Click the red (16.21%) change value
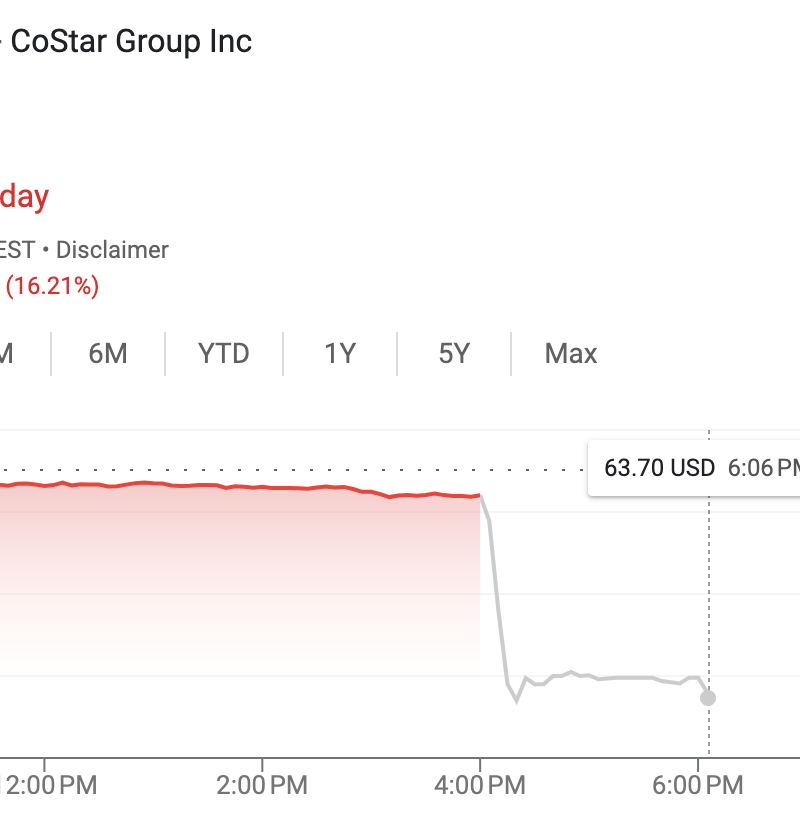800x814 pixels. tap(52, 287)
